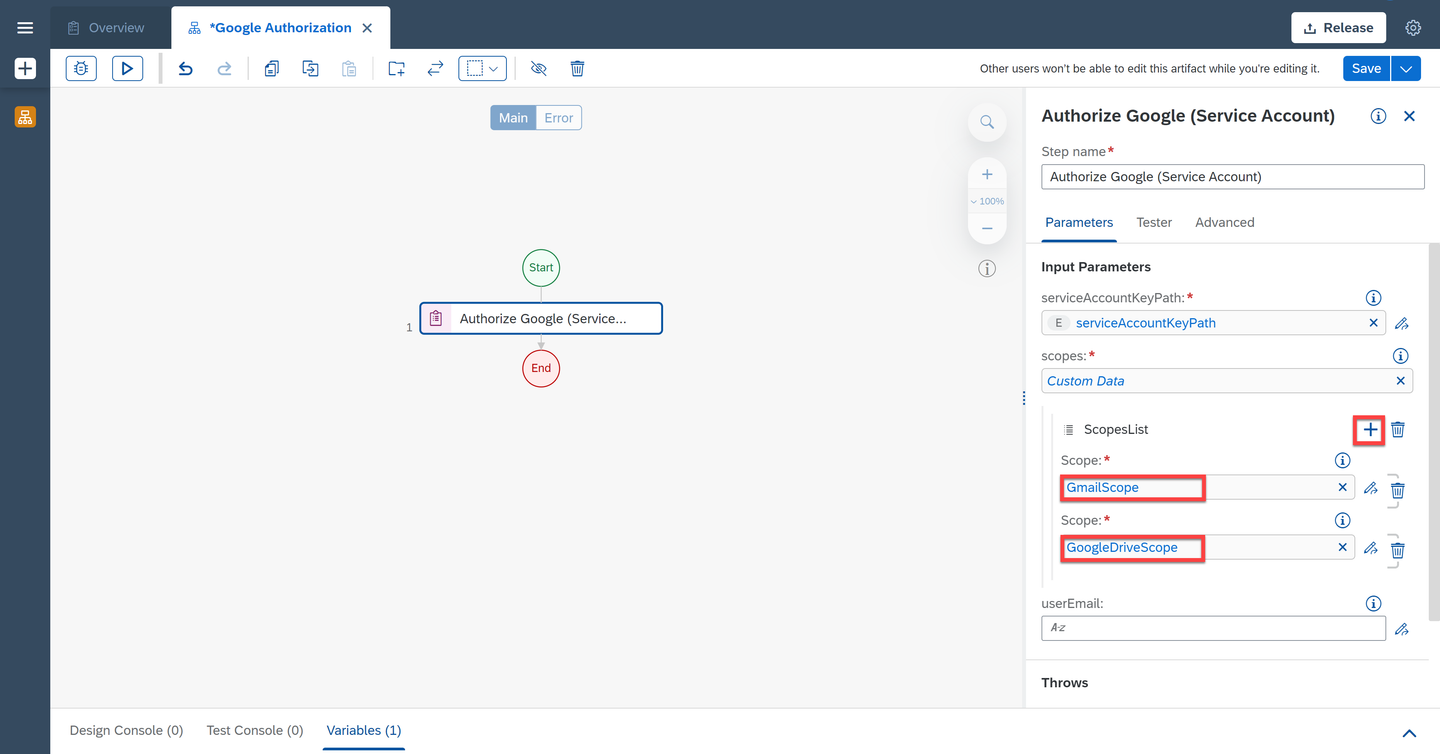Clear the GmailScope value

1342,488
